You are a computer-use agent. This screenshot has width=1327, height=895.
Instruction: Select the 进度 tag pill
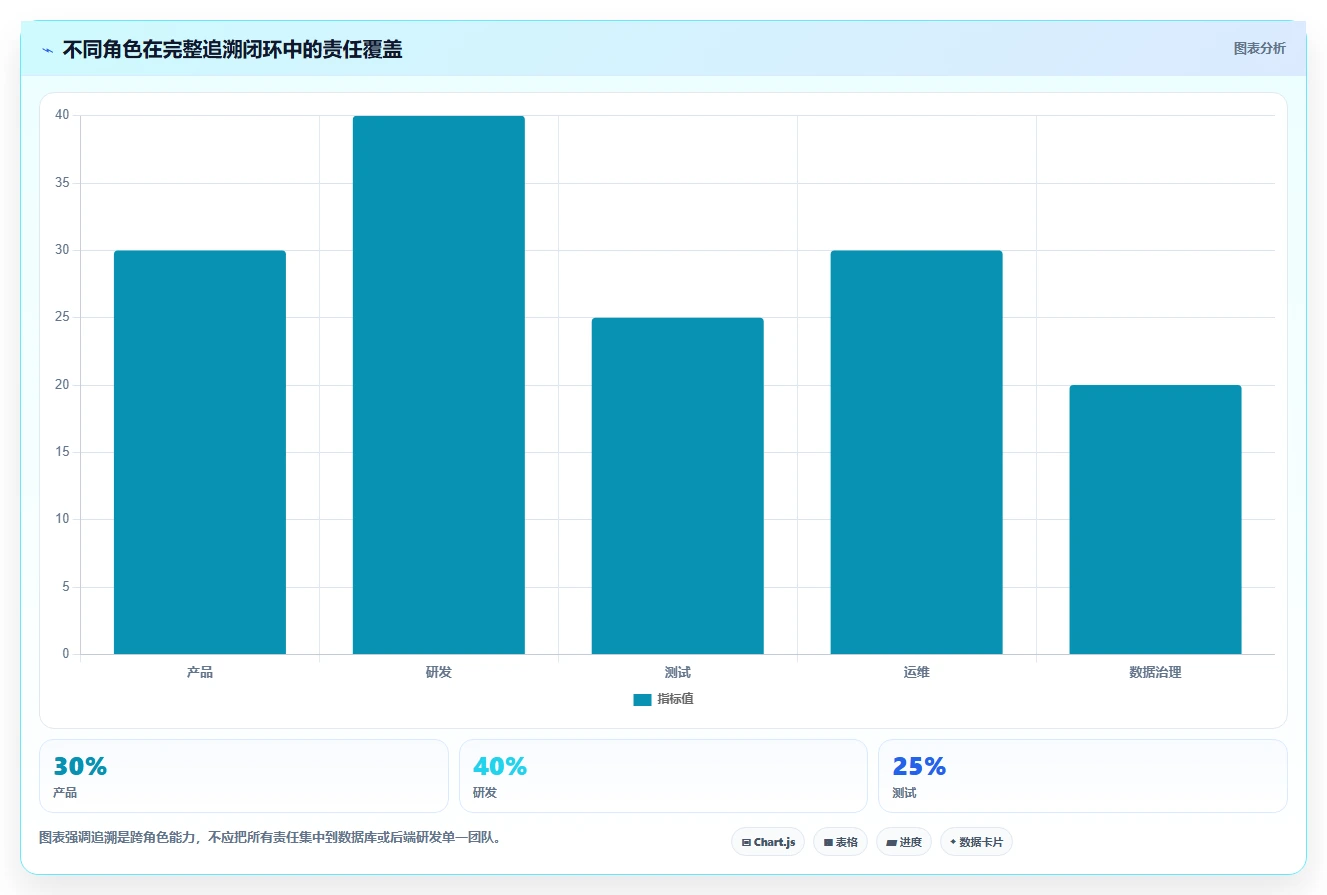(904, 842)
